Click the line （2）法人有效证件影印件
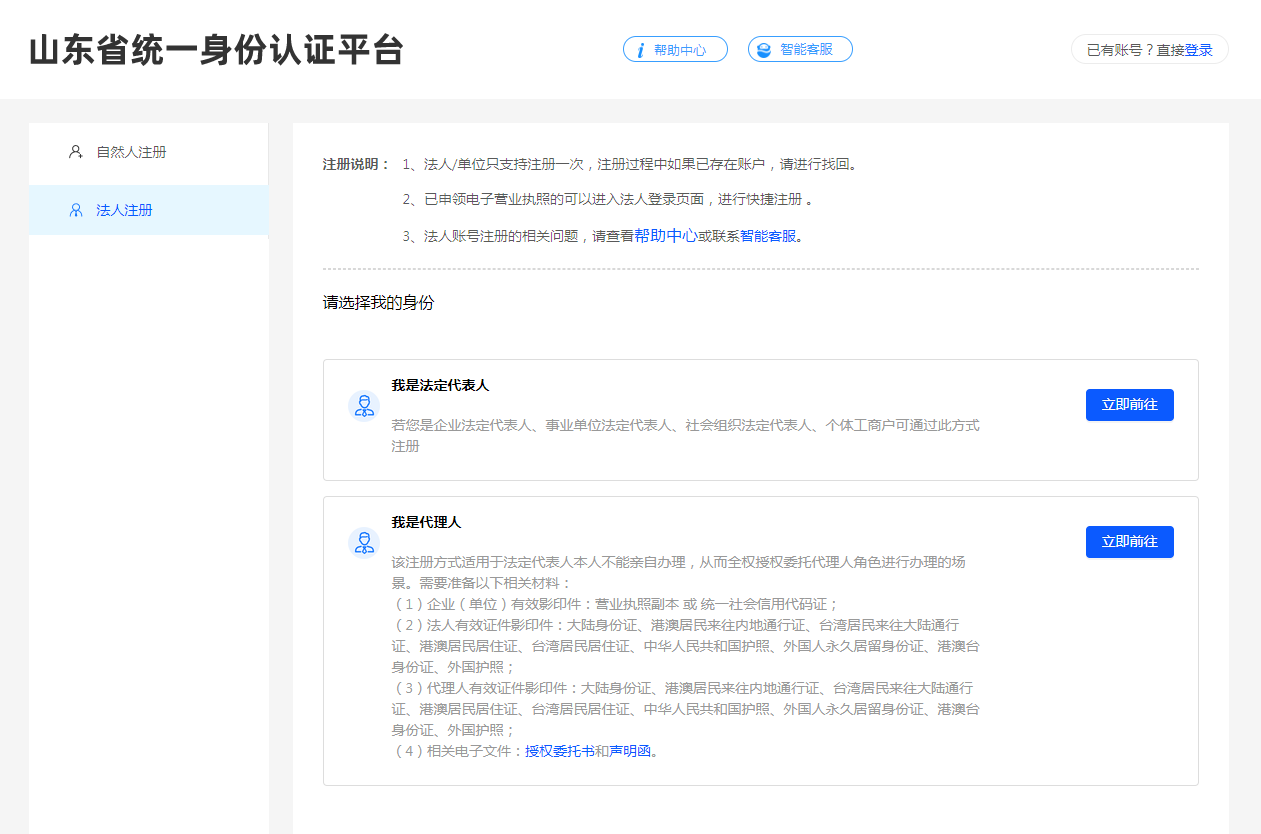 [x=686, y=646]
